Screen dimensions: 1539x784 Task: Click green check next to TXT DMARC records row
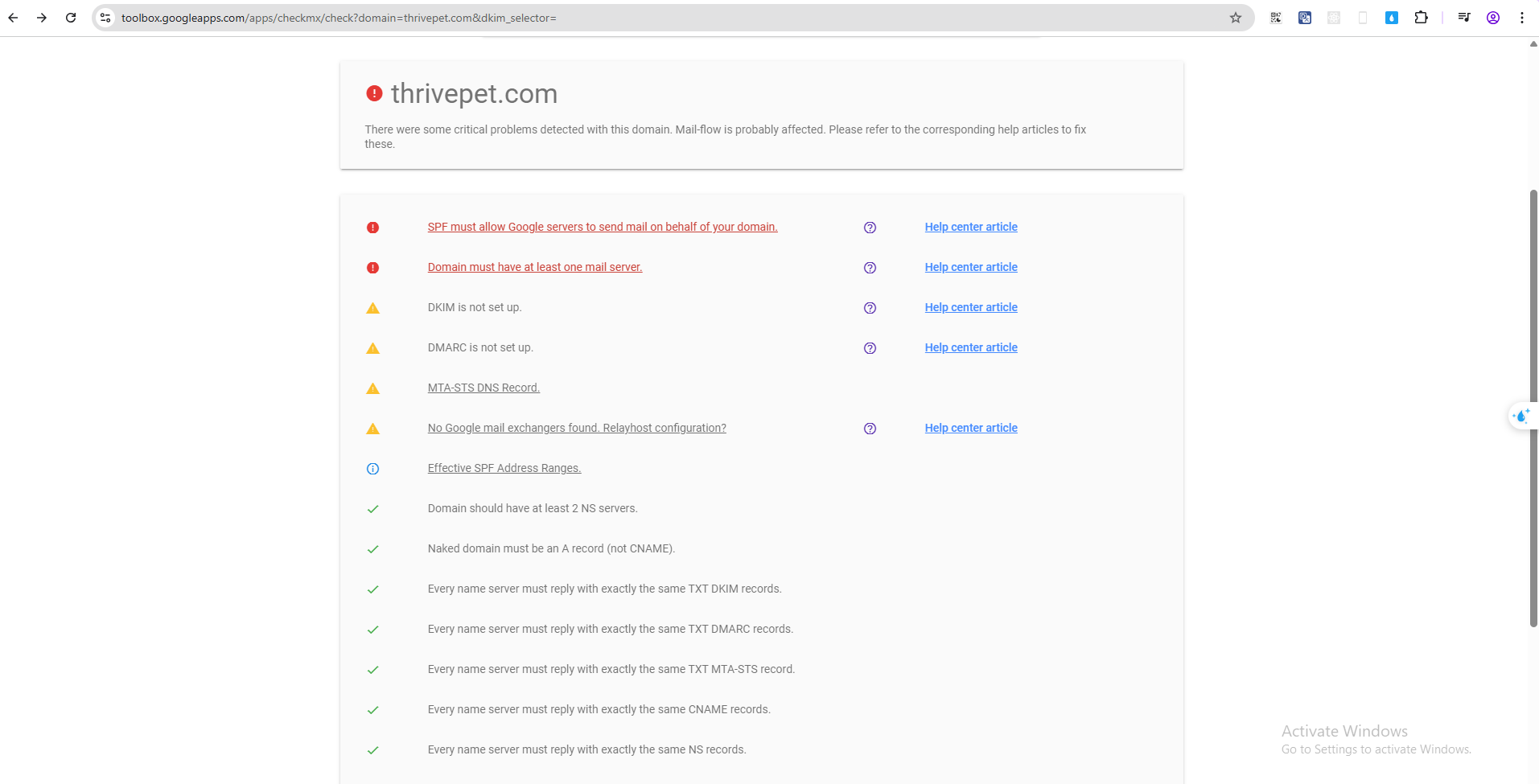pos(372,630)
